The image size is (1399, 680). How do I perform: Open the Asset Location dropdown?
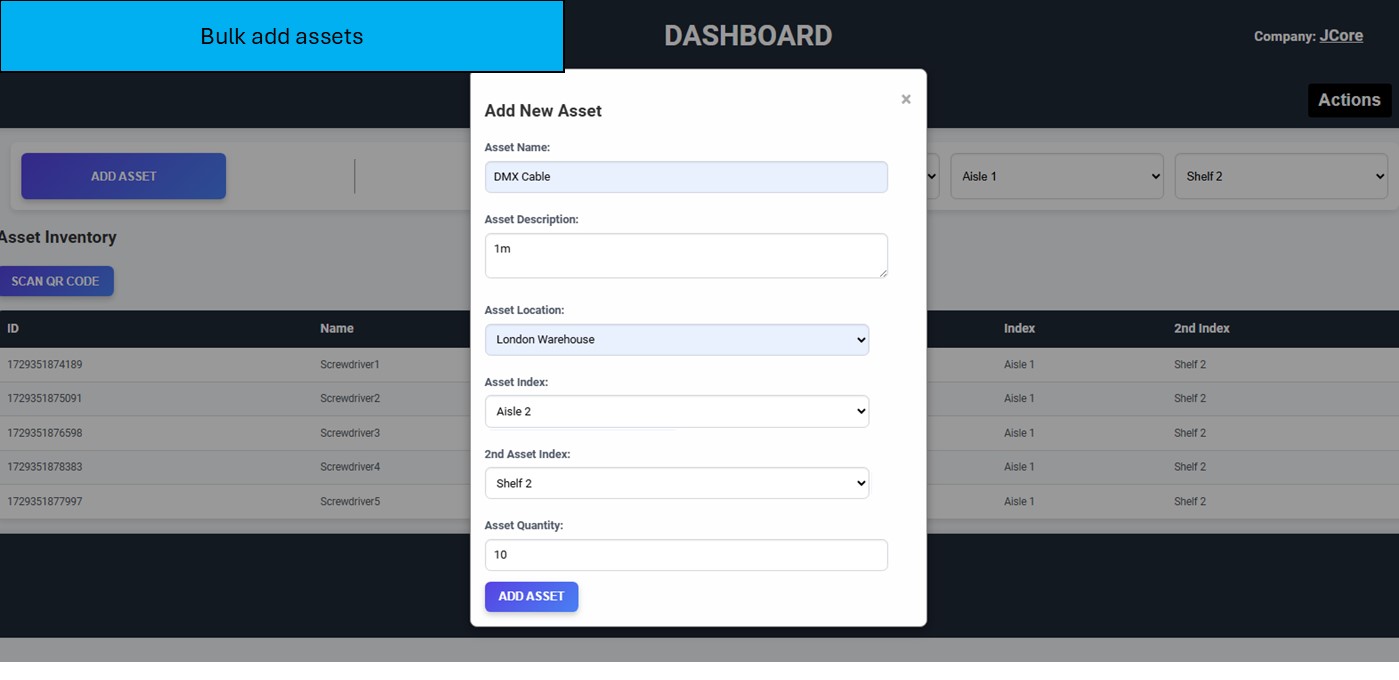(x=677, y=340)
